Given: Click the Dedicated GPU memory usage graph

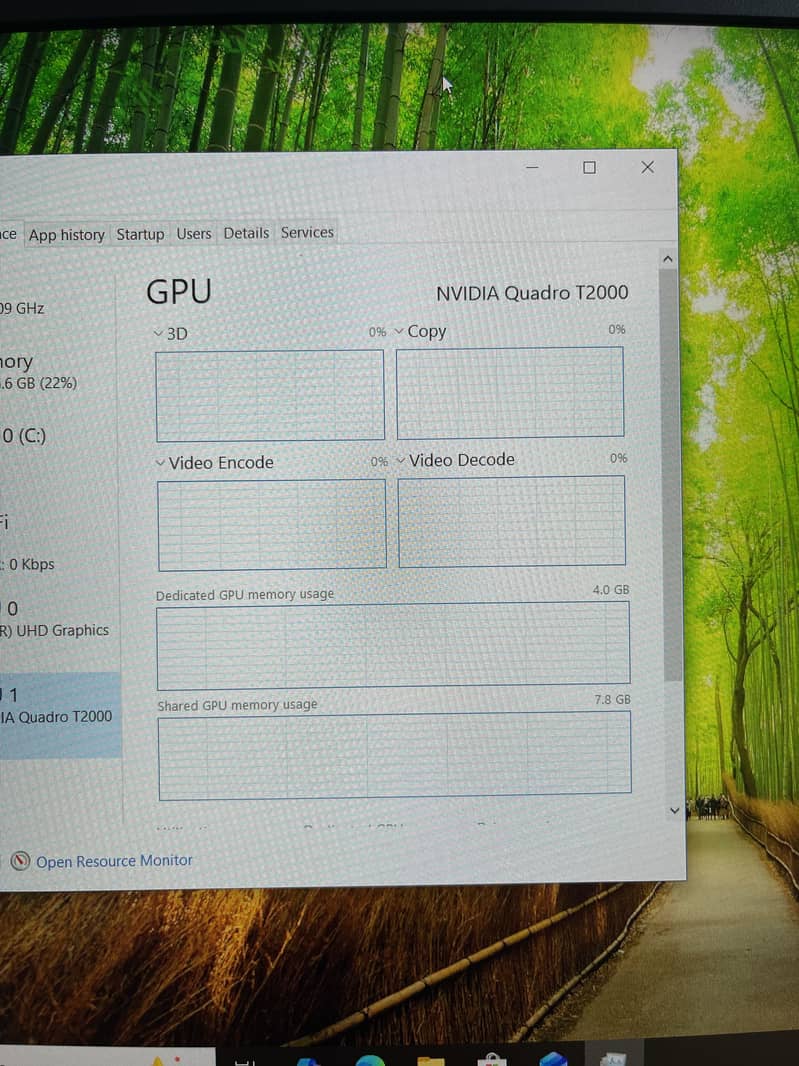Looking at the screenshot, I should click(393, 645).
